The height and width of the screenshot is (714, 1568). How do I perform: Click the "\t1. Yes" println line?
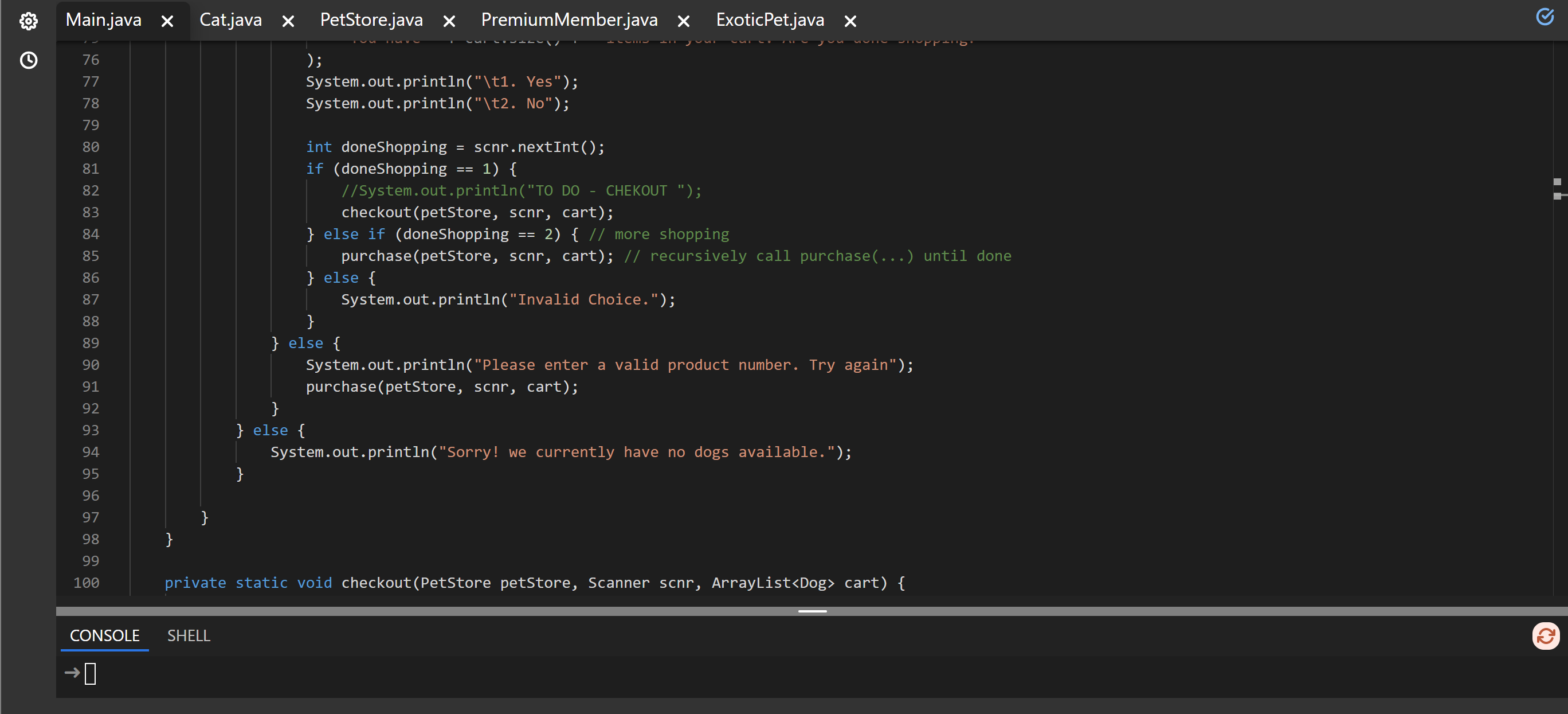(442, 81)
